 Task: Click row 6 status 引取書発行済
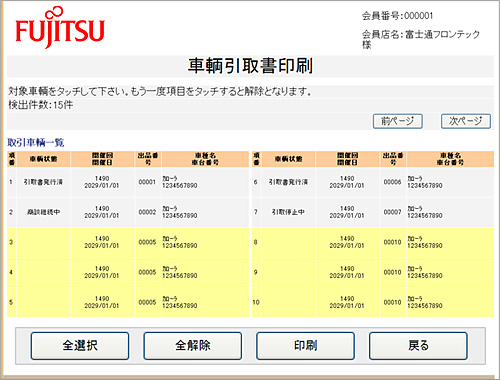click(288, 182)
